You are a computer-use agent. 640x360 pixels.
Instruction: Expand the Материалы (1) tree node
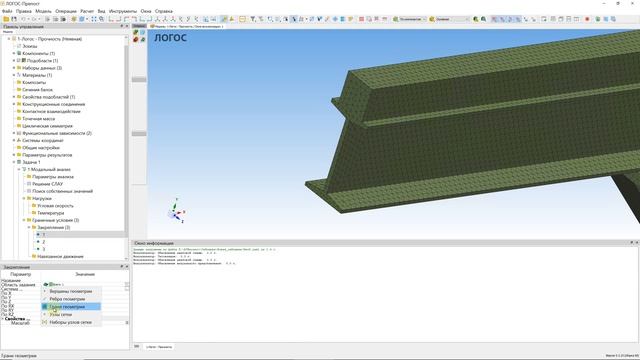[14, 75]
